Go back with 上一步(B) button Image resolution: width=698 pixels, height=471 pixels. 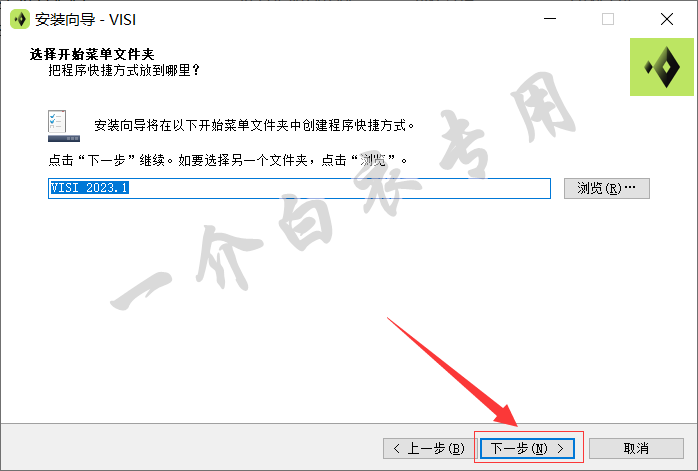(429, 448)
